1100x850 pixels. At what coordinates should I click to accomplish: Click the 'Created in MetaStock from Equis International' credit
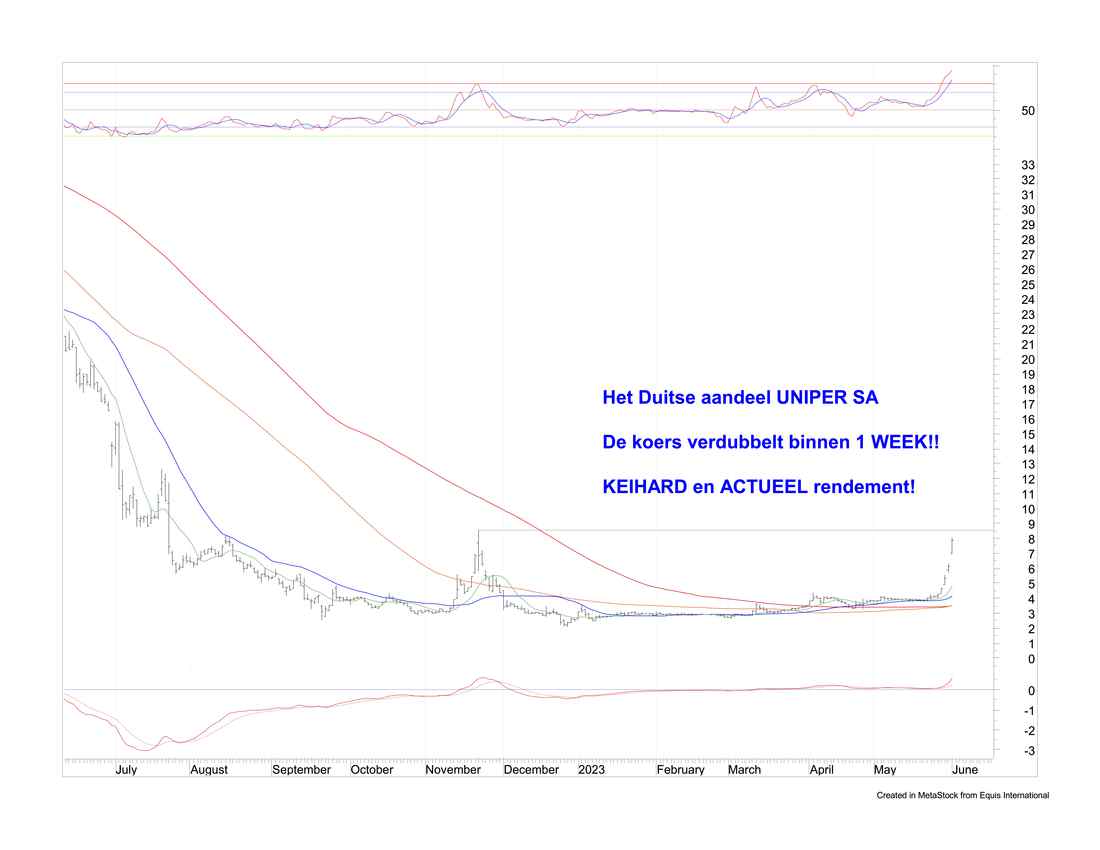(x=962, y=795)
